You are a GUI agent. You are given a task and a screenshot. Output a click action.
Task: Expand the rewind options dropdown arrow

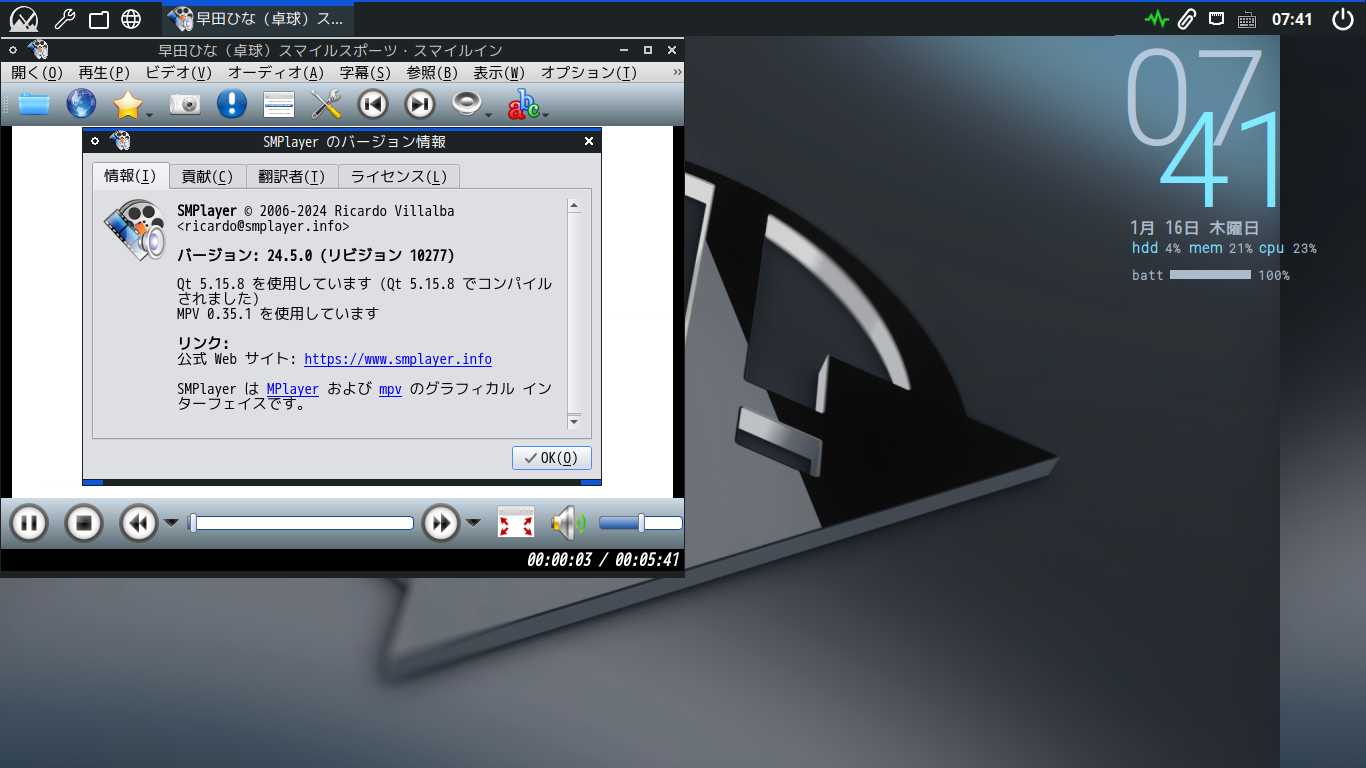[x=171, y=522]
